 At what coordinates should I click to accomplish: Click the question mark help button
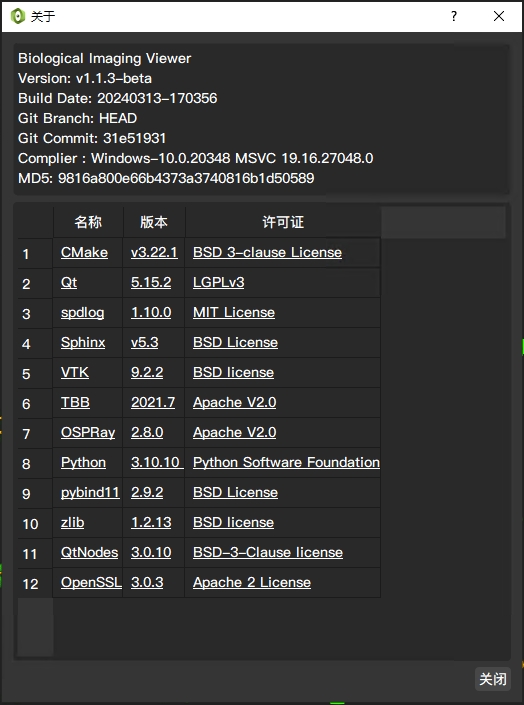click(x=454, y=17)
